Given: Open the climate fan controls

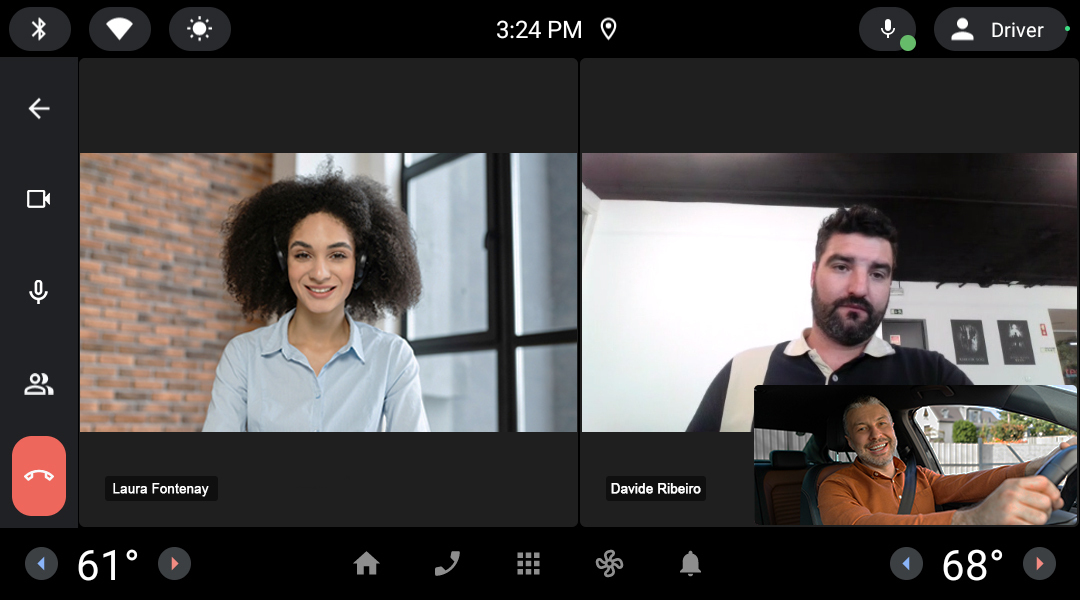Looking at the screenshot, I should 609,564.
